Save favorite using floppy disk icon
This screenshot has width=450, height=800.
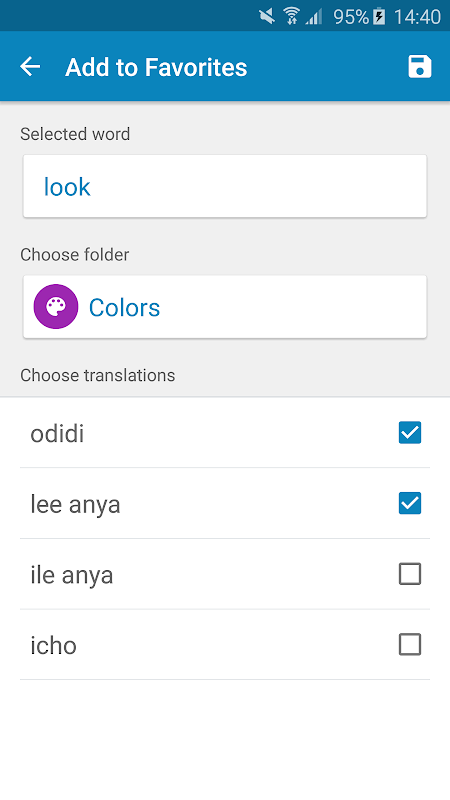(x=420, y=67)
